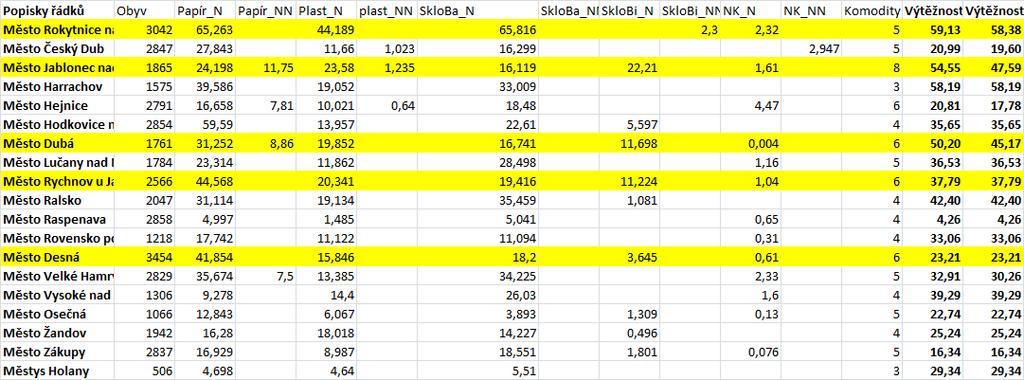Click the 59,13 Výtěžnost value

pyautogui.click(x=932, y=29)
